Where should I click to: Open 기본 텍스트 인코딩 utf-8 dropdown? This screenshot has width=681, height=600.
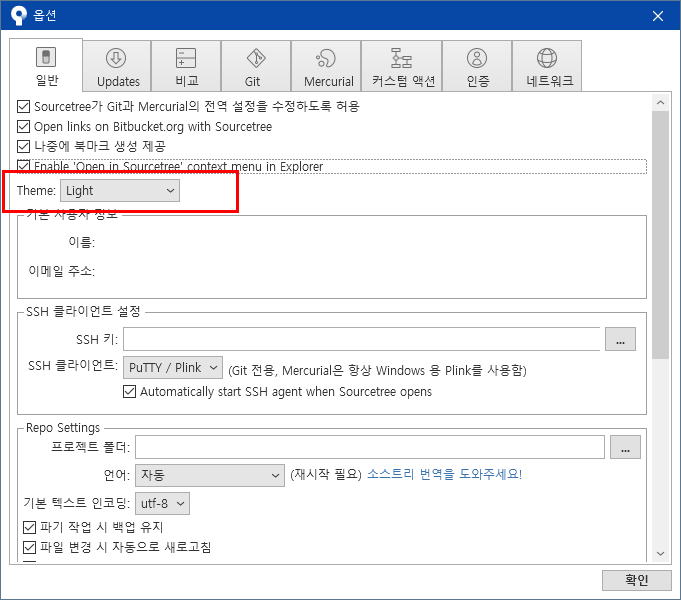pyautogui.click(x=162, y=504)
